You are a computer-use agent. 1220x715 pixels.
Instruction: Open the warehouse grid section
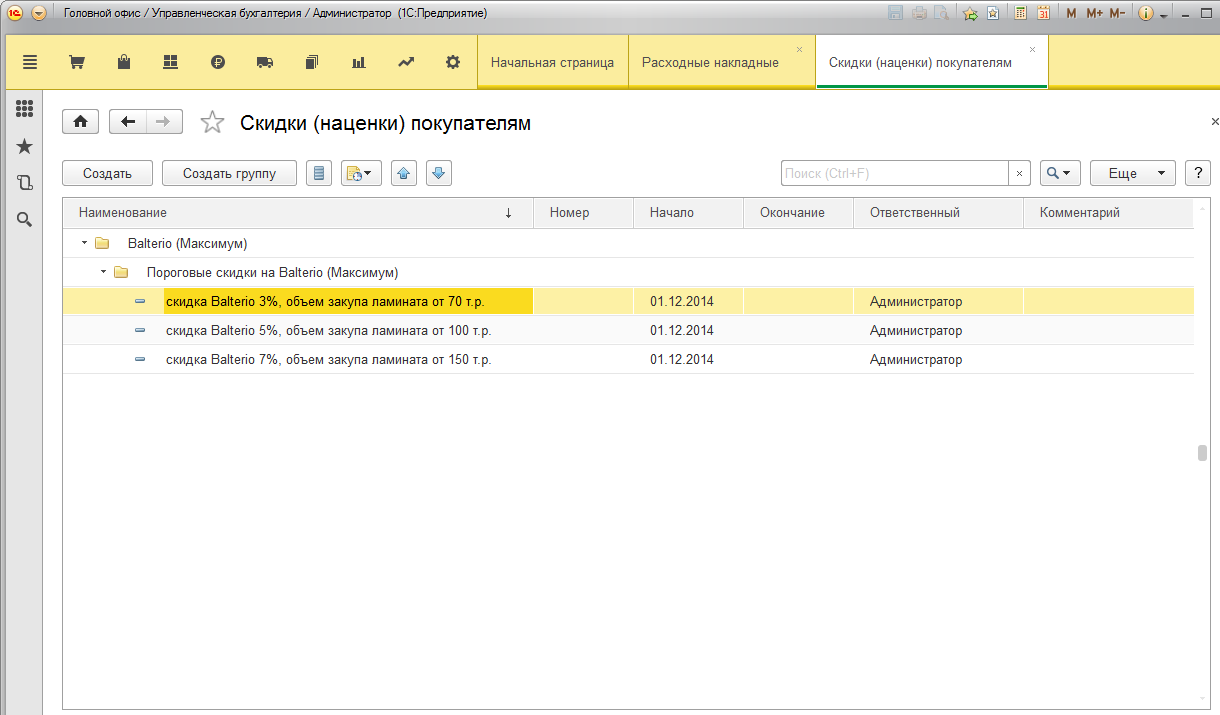pos(170,62)
